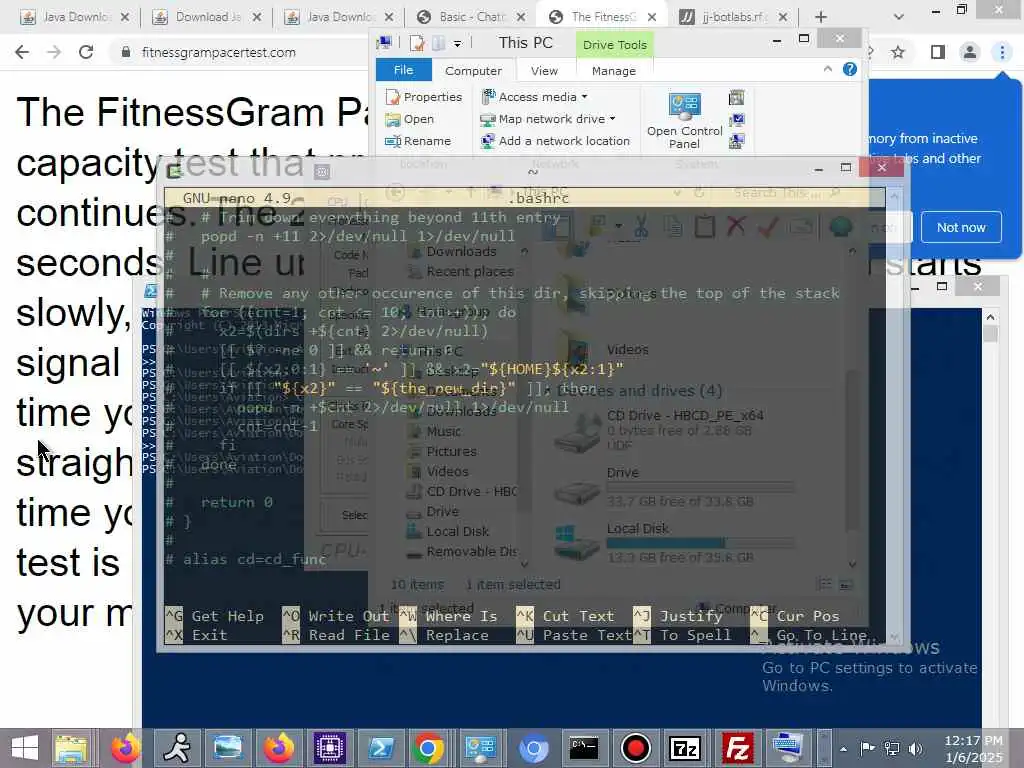Open Command Prompt from the taskbar
The height and width of the screenshot is (768, 1024).
tap(584, 748)
